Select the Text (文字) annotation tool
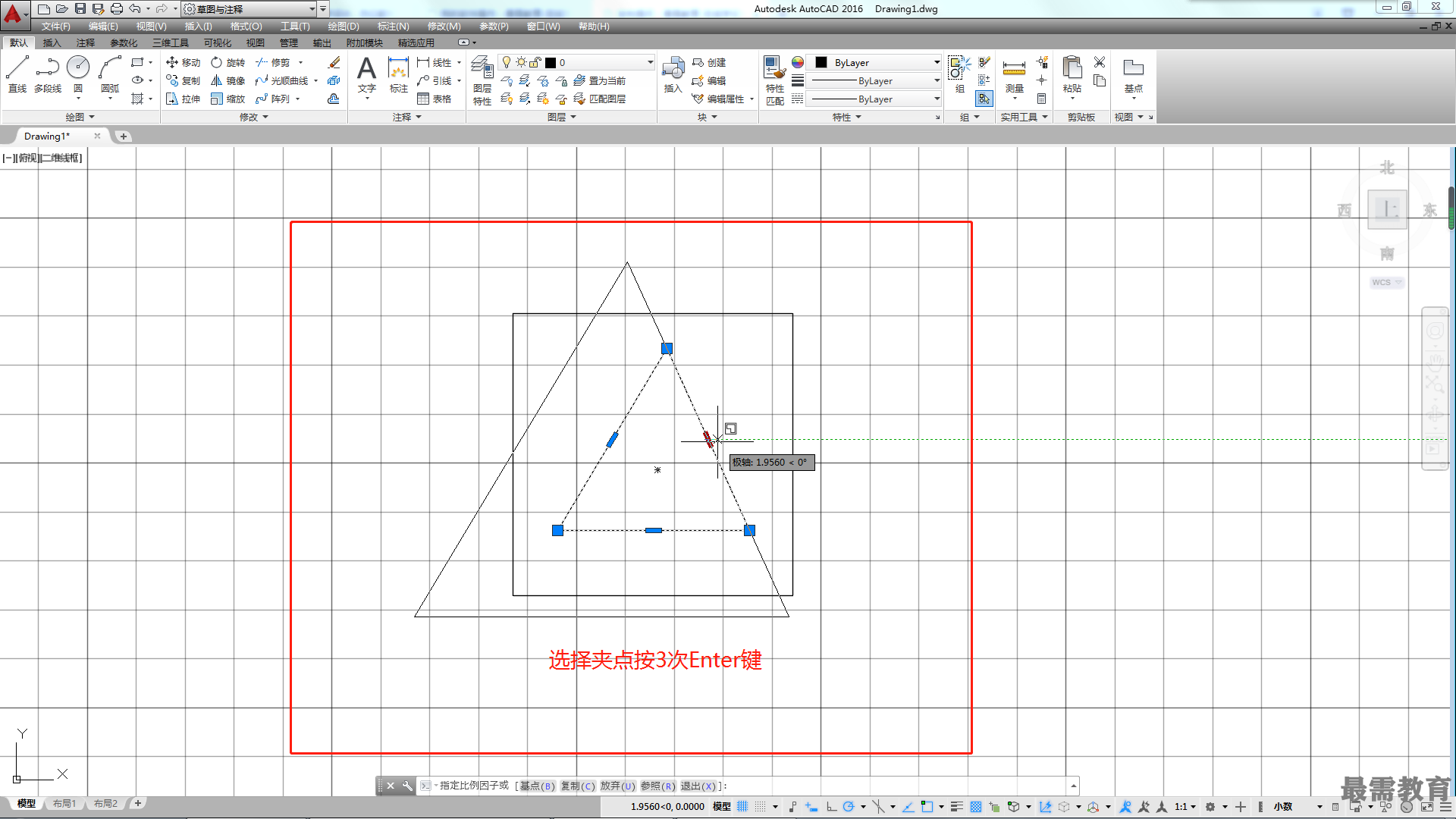Screen dimensions: 1456x819 tap(366, 74)
